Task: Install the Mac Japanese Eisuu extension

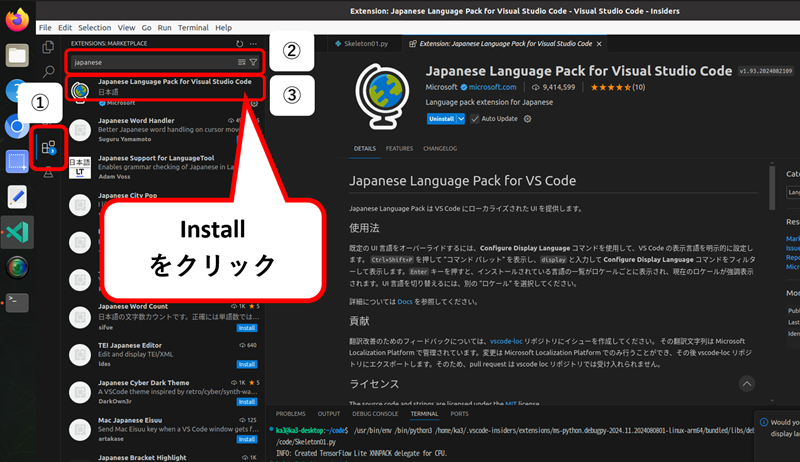Action: [246, 439]
